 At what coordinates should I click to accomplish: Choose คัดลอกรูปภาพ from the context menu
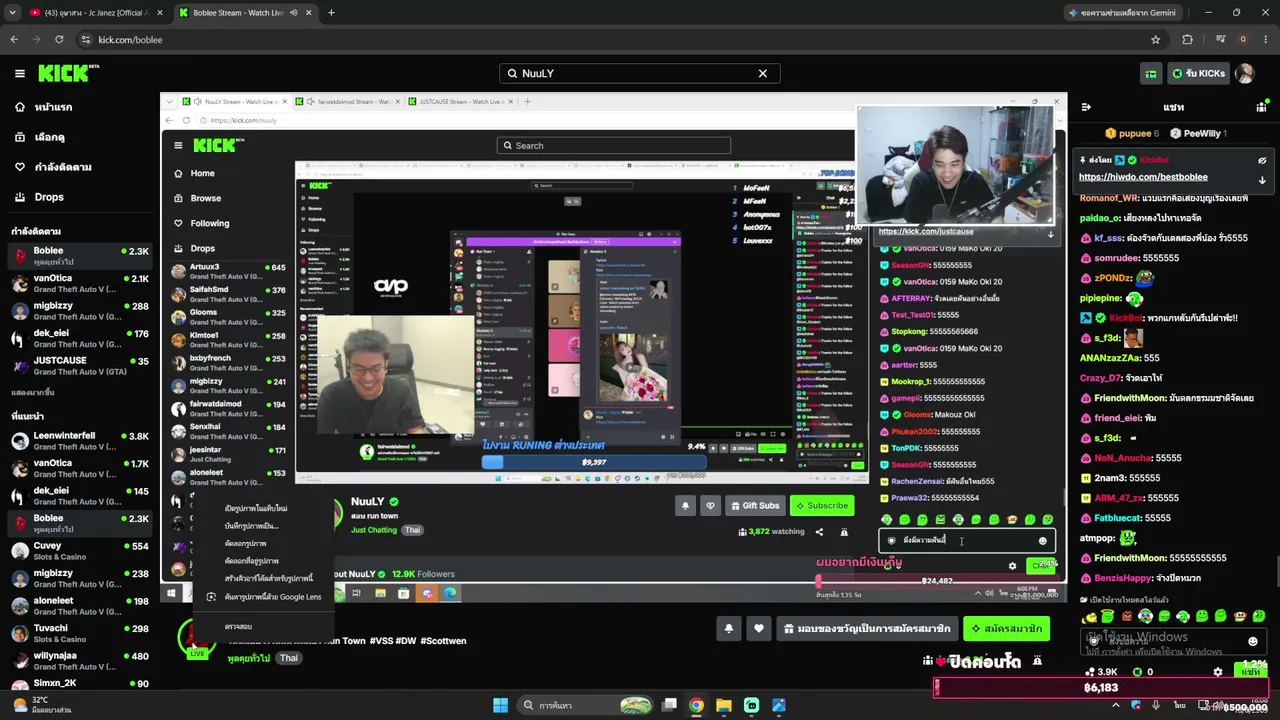(x=245, y=543)
